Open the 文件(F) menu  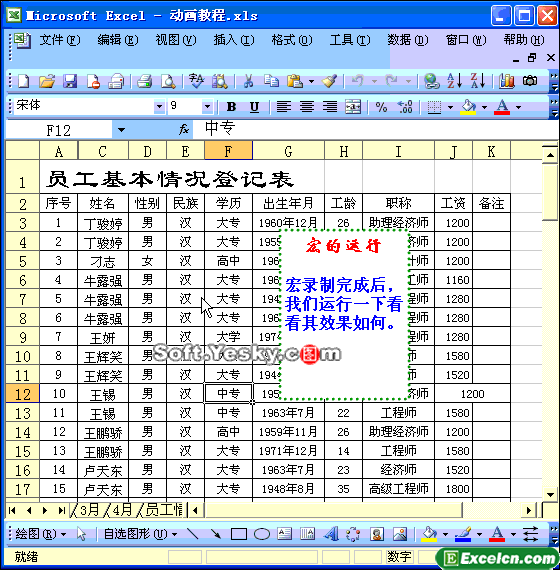[60, 40]
